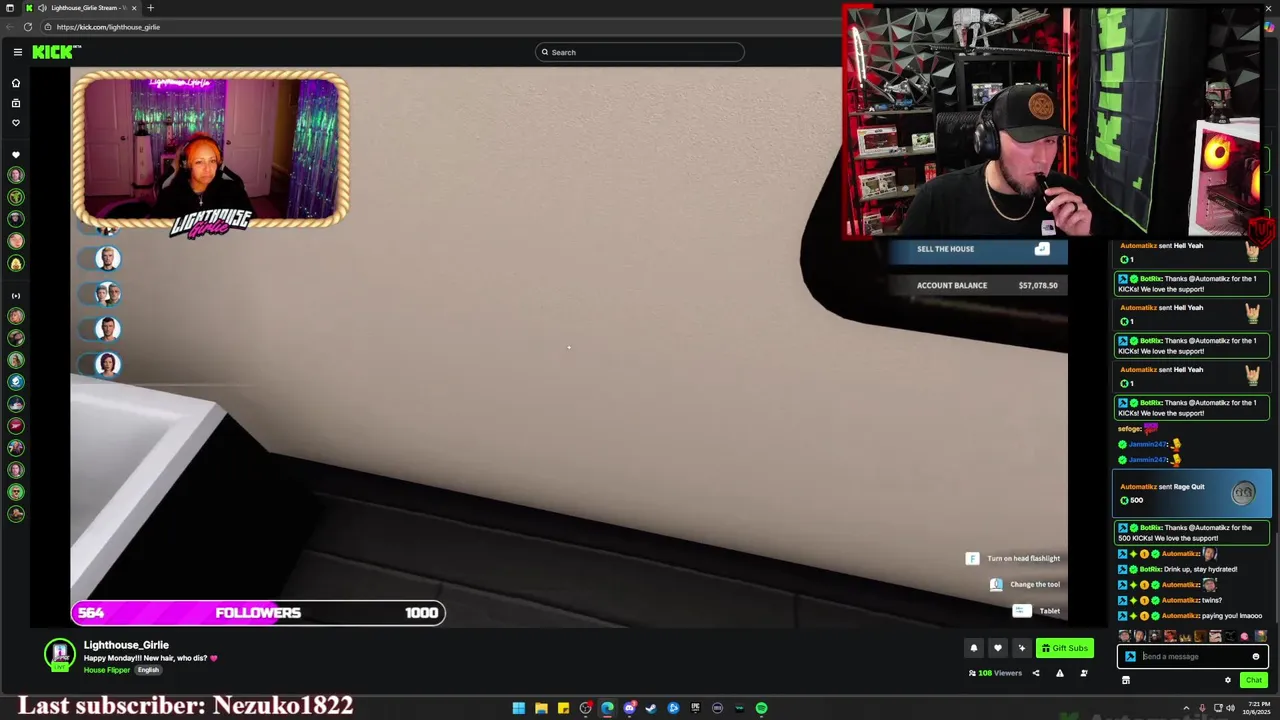Click the House Flipper category link
Screen dimensions: 1280x720
coord(107,670)
